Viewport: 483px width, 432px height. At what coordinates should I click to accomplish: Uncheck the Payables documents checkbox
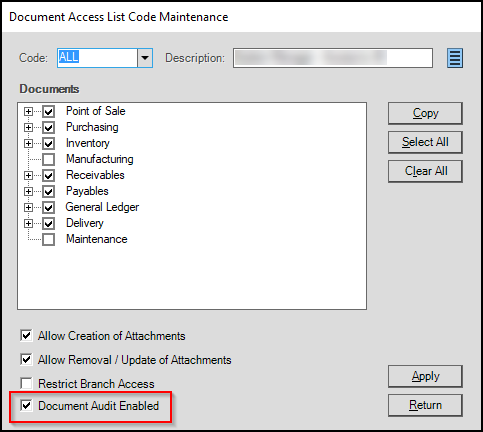(x=49, y=191)
